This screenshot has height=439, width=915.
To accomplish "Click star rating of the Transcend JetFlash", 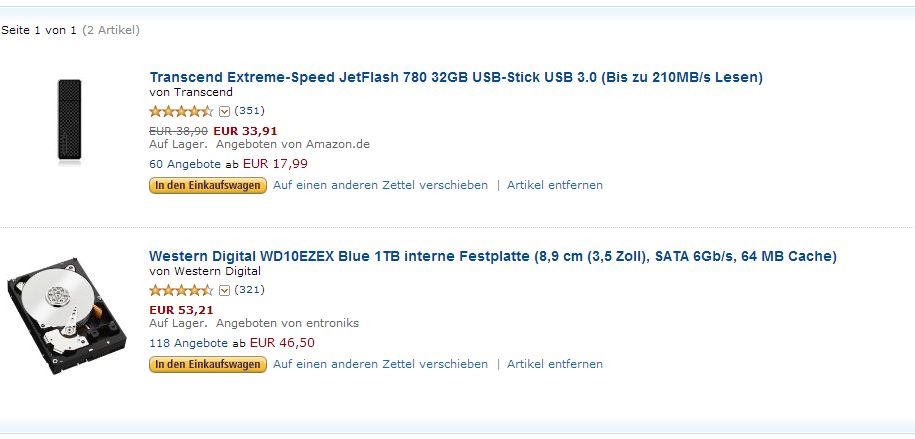I will 181,111.
